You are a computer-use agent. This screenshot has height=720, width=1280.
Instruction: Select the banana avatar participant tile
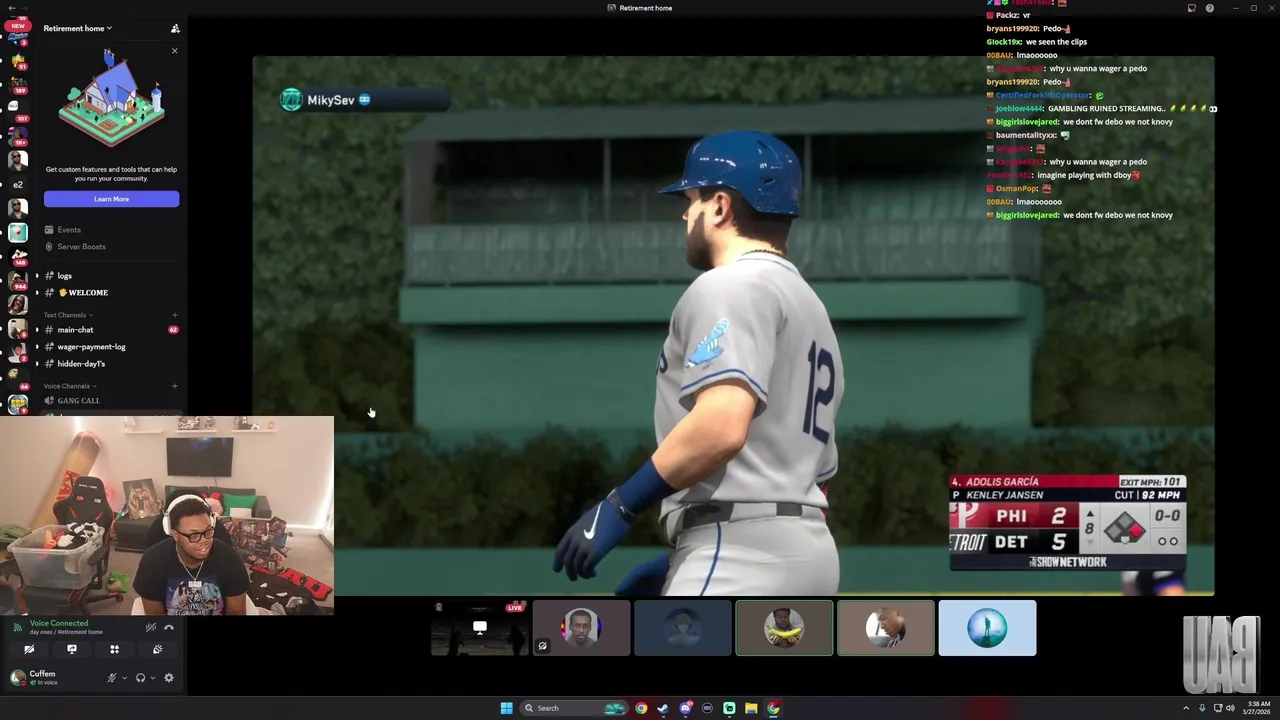tap(784, 628)
